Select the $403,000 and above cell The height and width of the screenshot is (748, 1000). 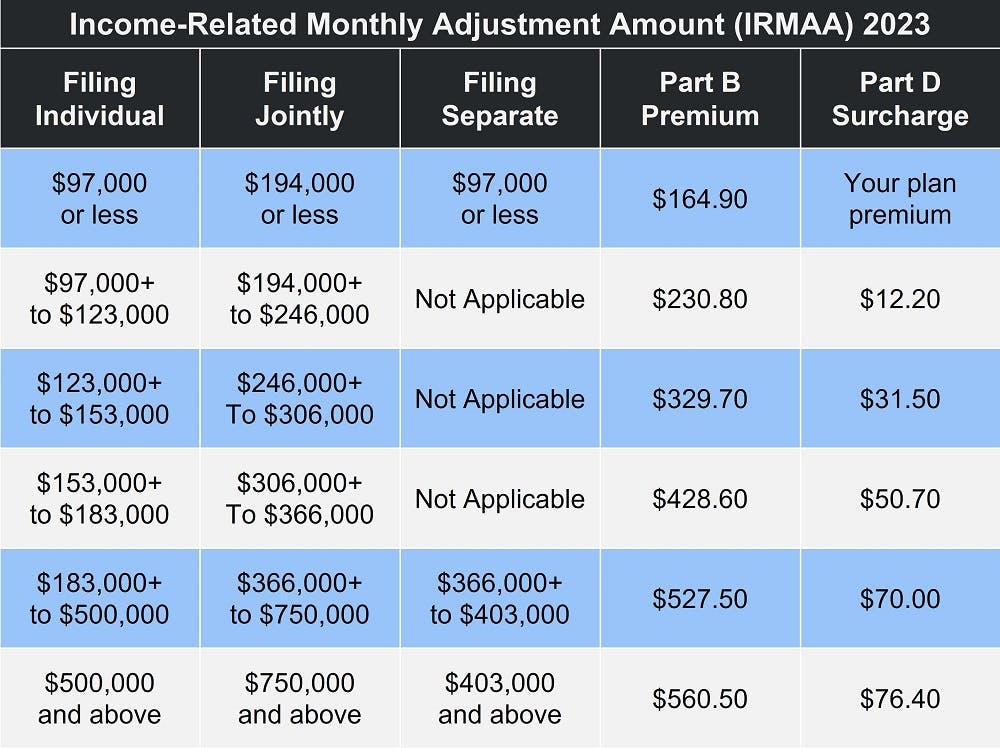[500, 699]
